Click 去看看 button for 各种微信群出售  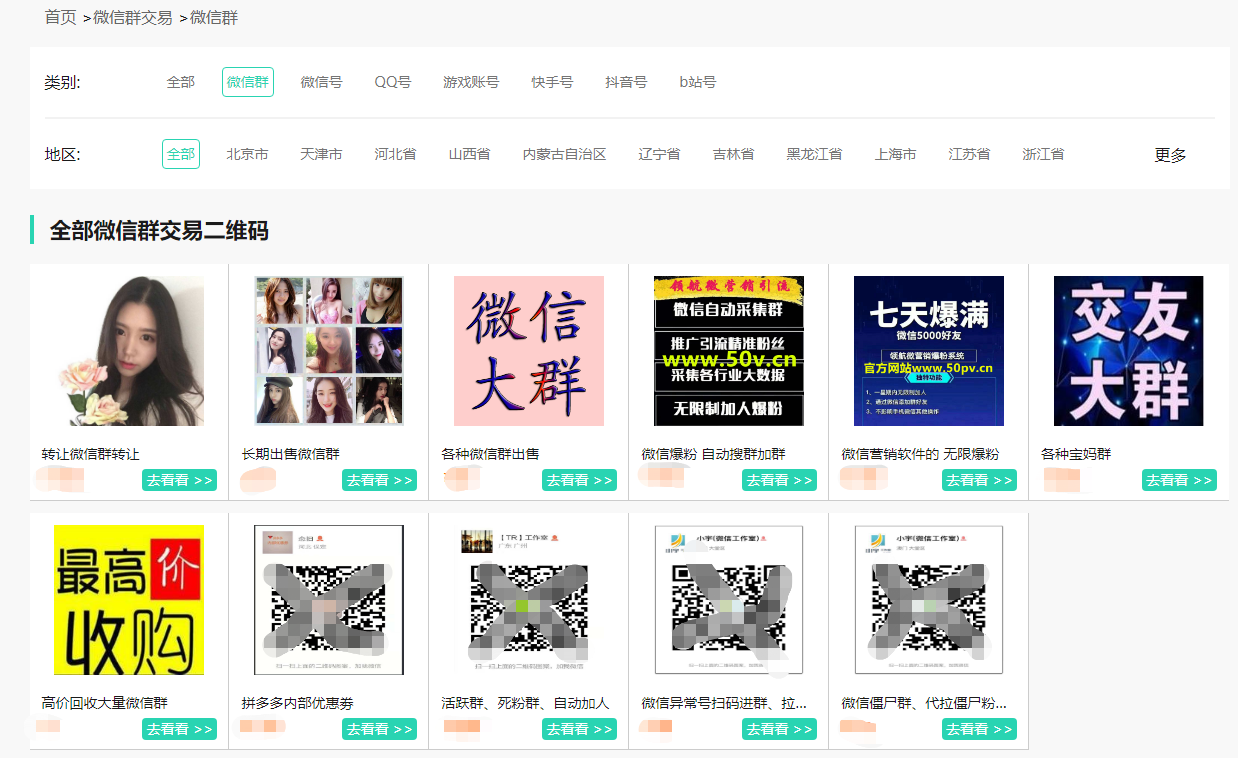point(580,480)
